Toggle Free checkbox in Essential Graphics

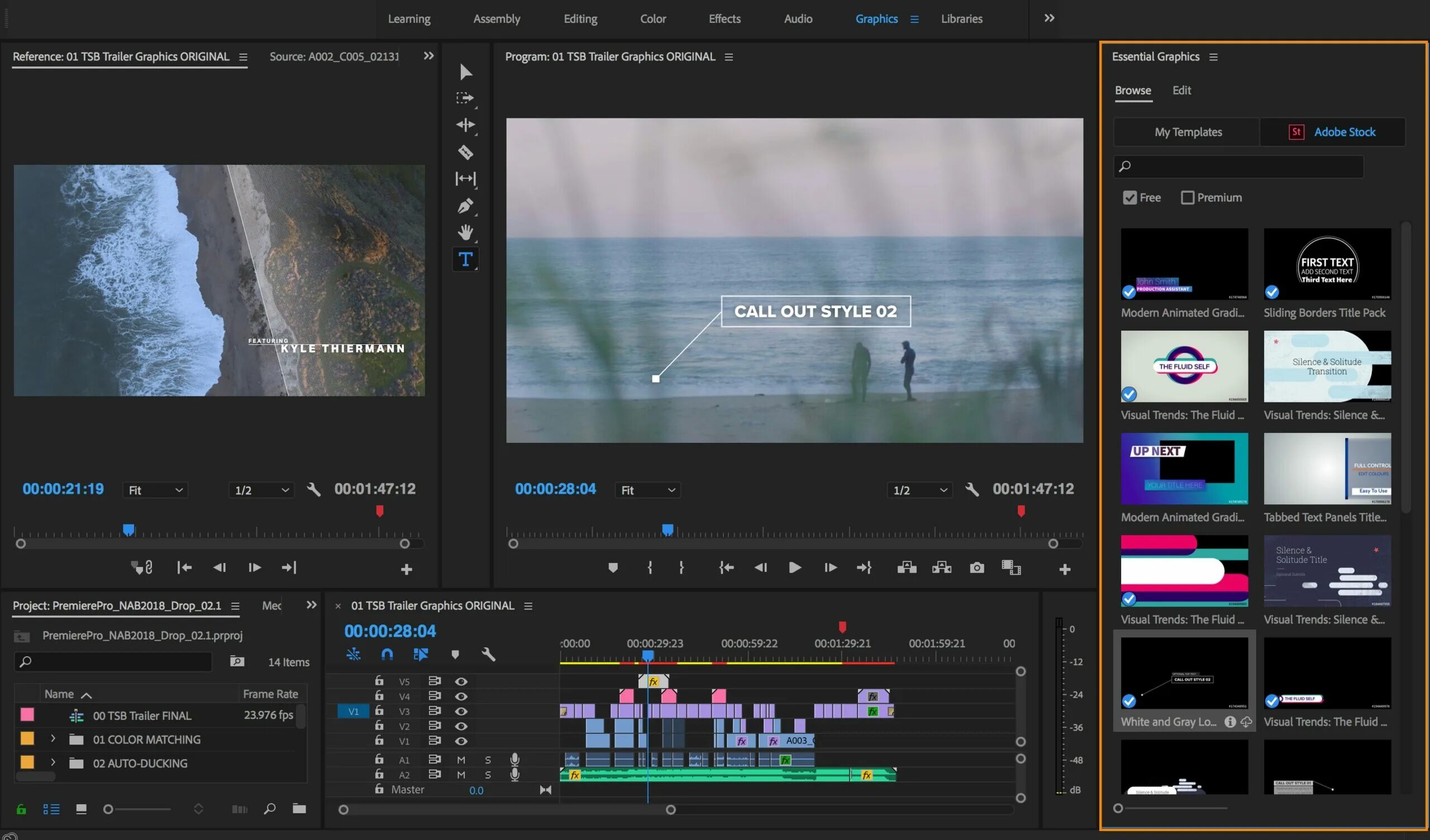click(1128, 197)
